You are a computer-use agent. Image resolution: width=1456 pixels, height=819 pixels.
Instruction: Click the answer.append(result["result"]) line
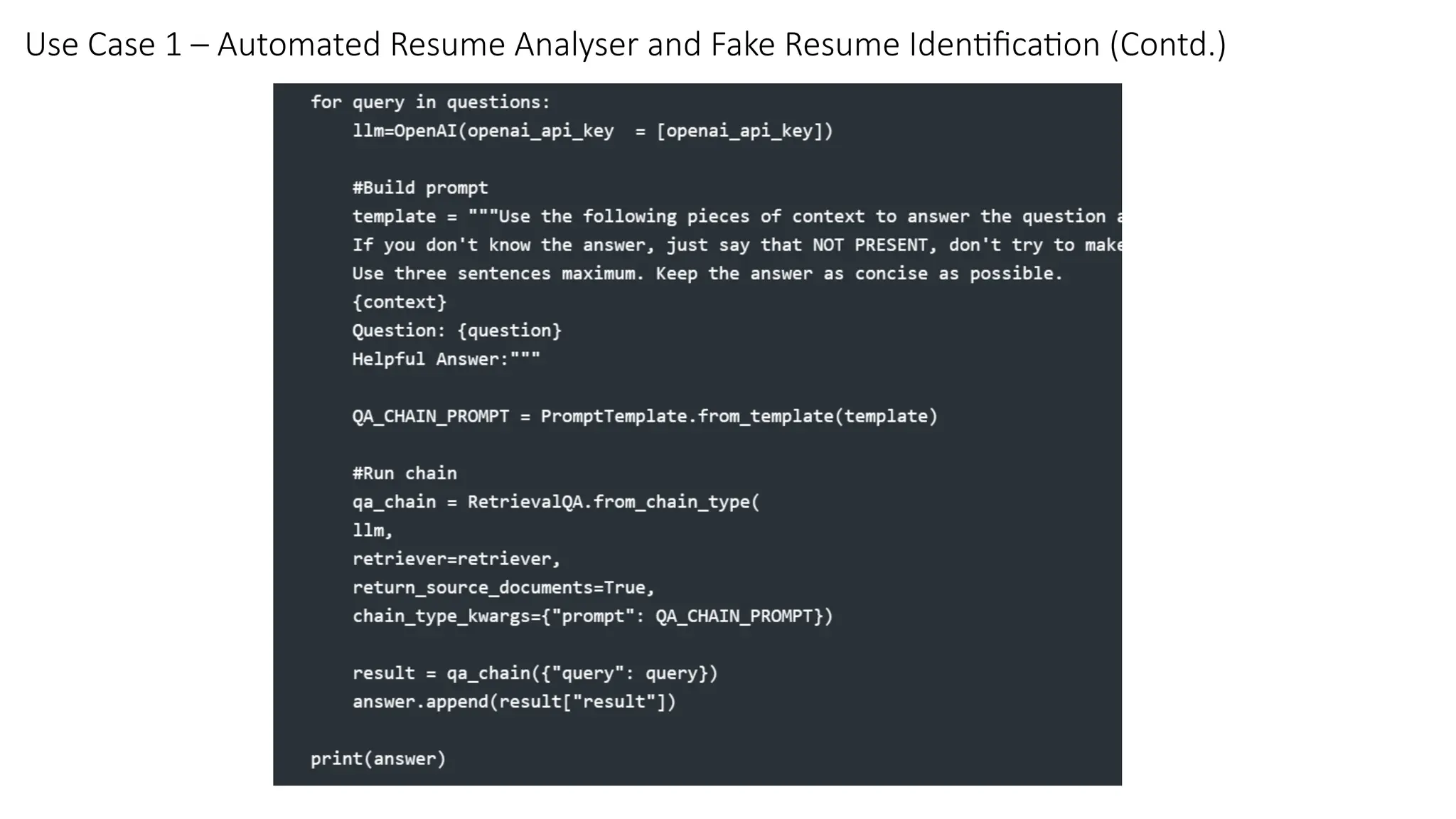tap(514, 702)
